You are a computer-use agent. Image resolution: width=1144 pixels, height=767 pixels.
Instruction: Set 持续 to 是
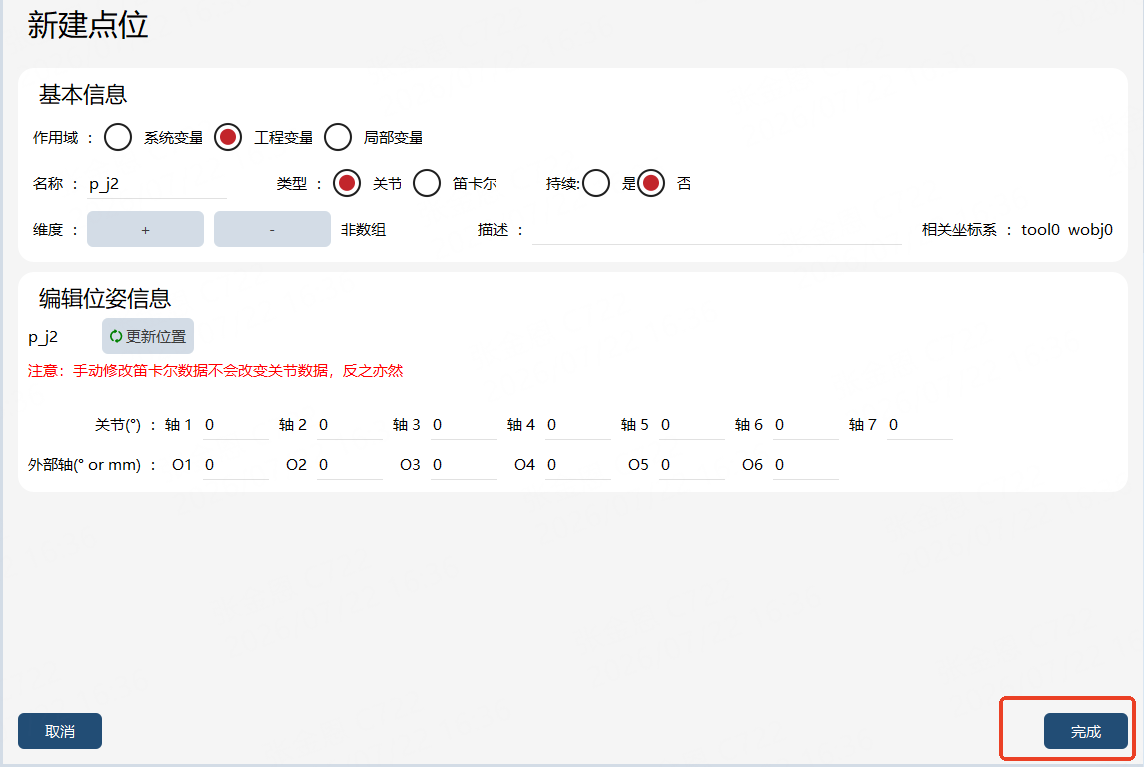click(596, 183)
